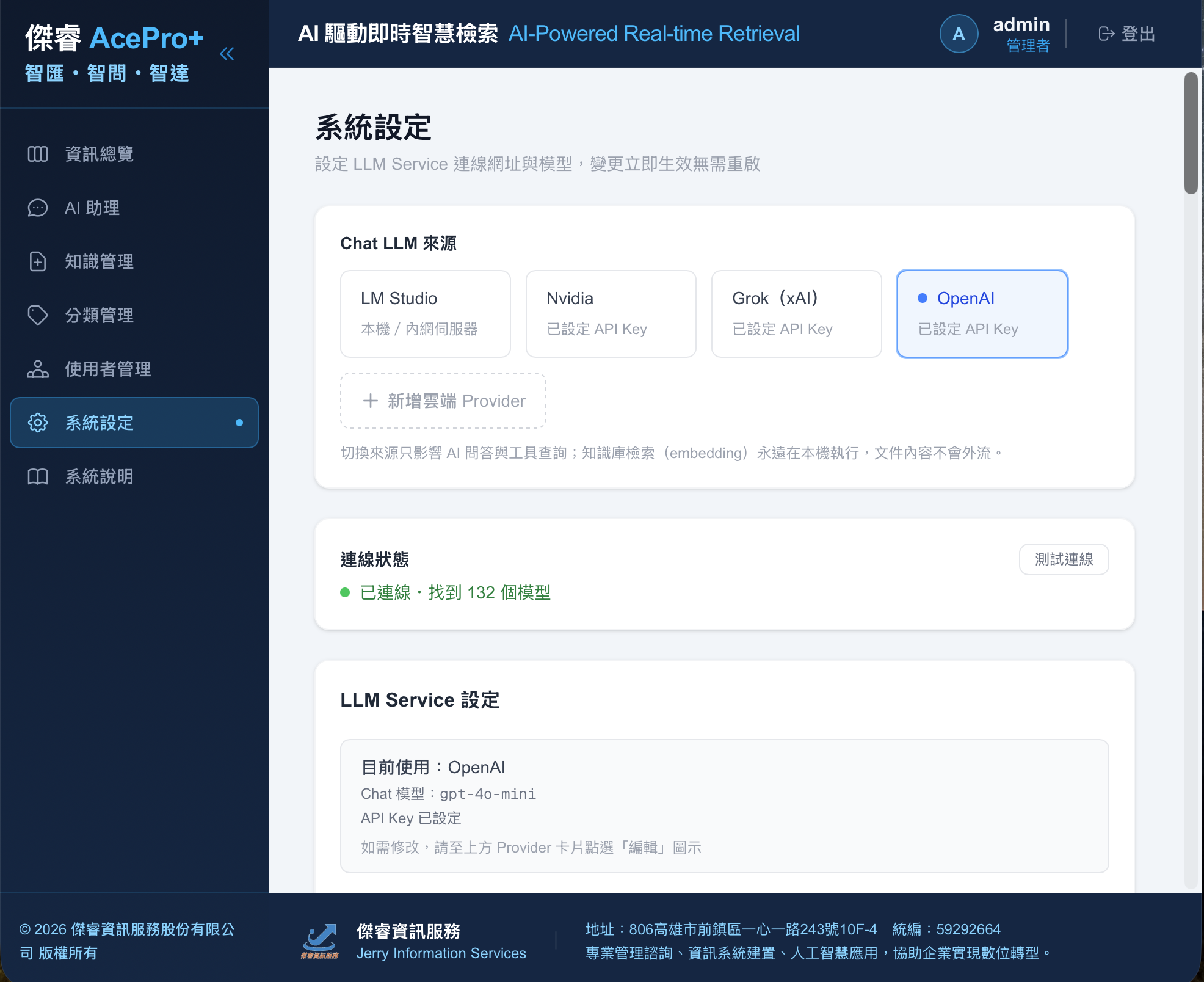Click the 測試連線 button
The image size is (1204, 982).
click(1064, 559)
